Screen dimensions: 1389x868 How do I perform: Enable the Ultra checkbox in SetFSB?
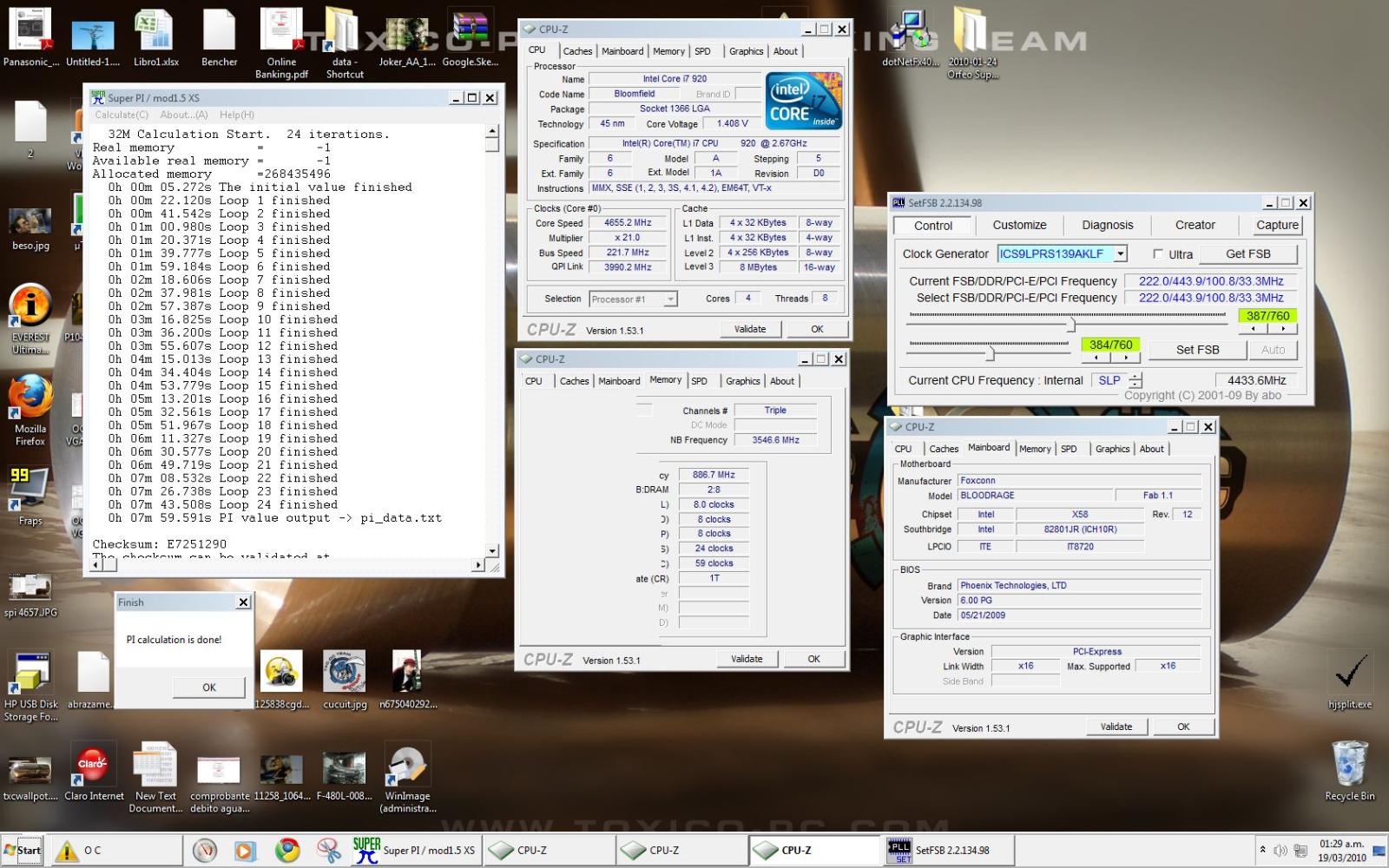coord(1158,254)
